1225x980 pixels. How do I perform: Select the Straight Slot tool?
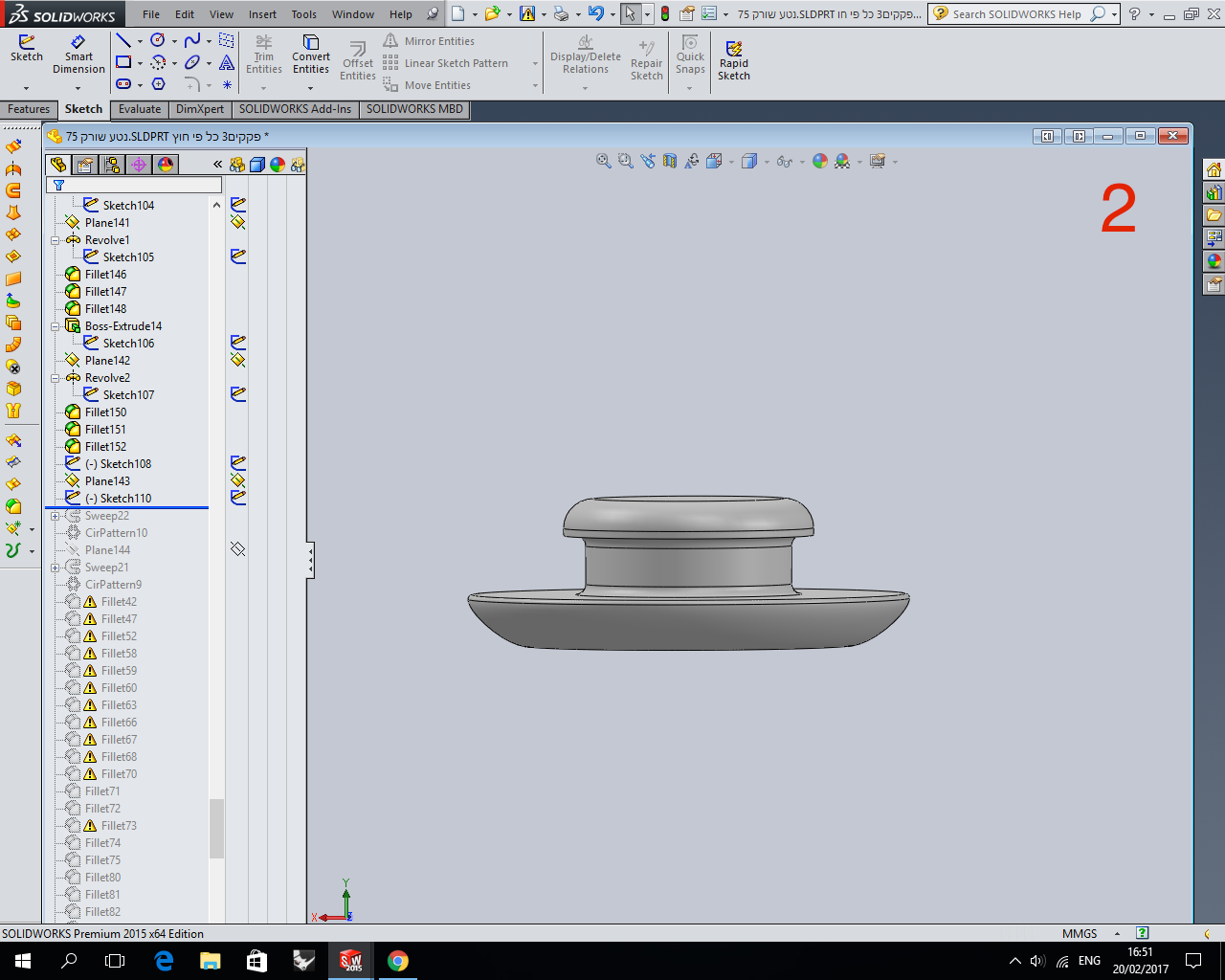(x=123, y=84)
